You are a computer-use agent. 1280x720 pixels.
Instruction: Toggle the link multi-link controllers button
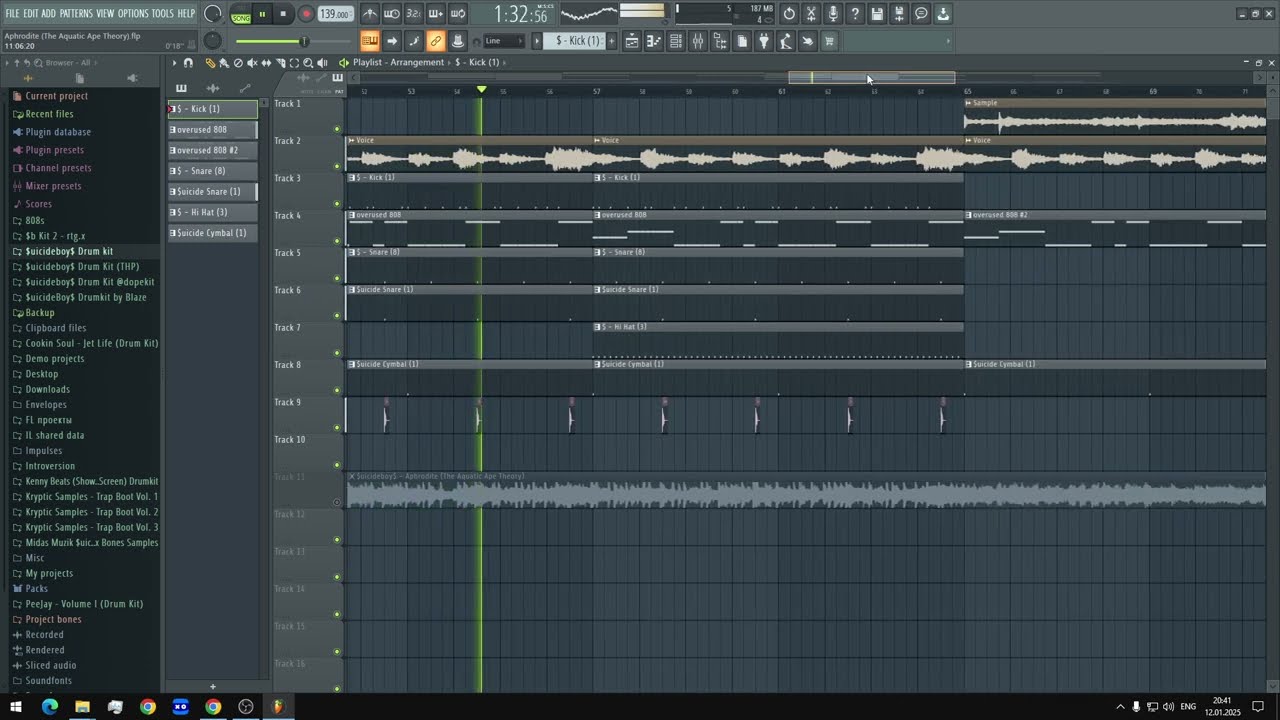click(x=435, y=41)
